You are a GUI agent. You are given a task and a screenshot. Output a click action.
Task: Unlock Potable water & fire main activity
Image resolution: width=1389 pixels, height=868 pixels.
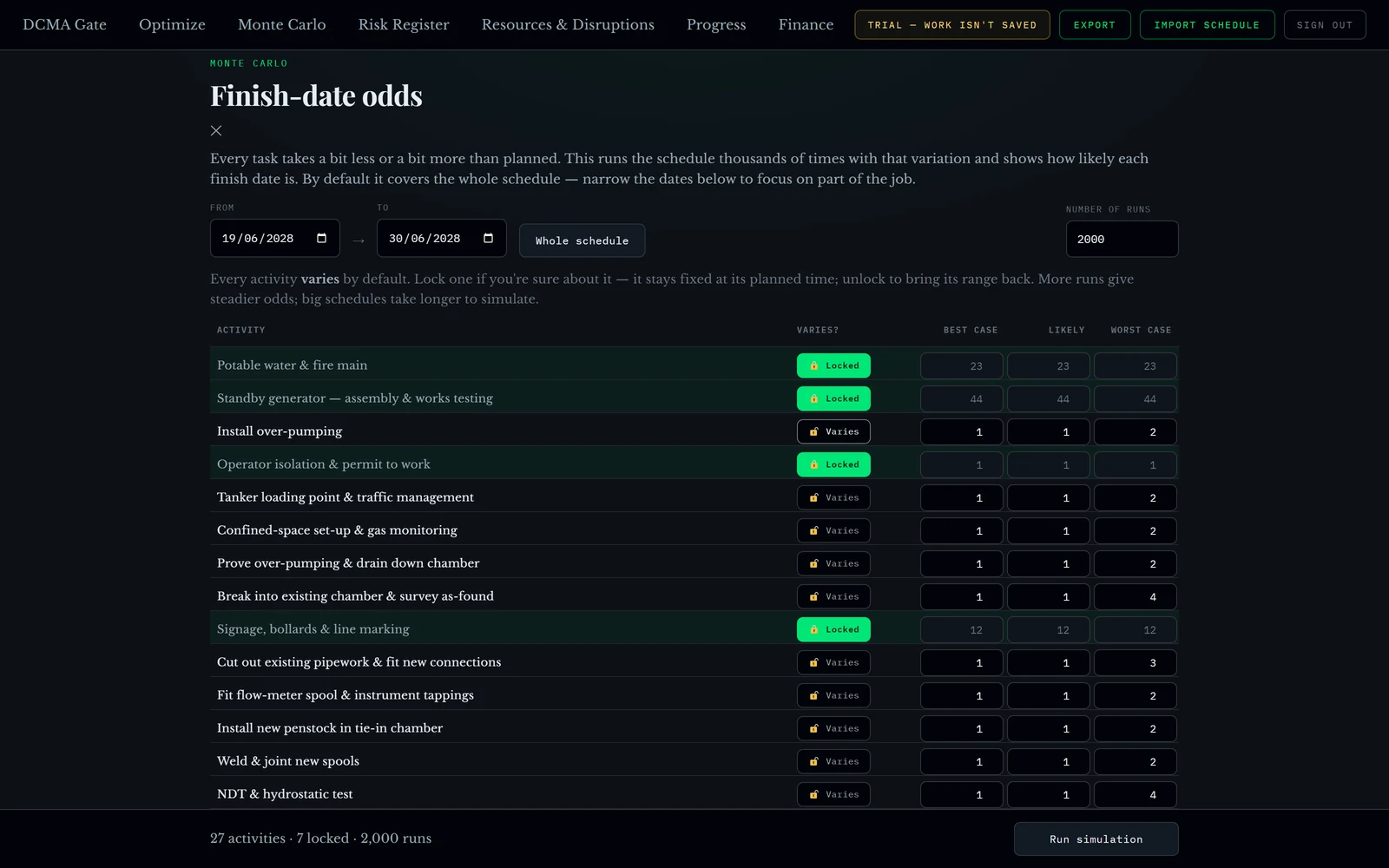[833, 365]
